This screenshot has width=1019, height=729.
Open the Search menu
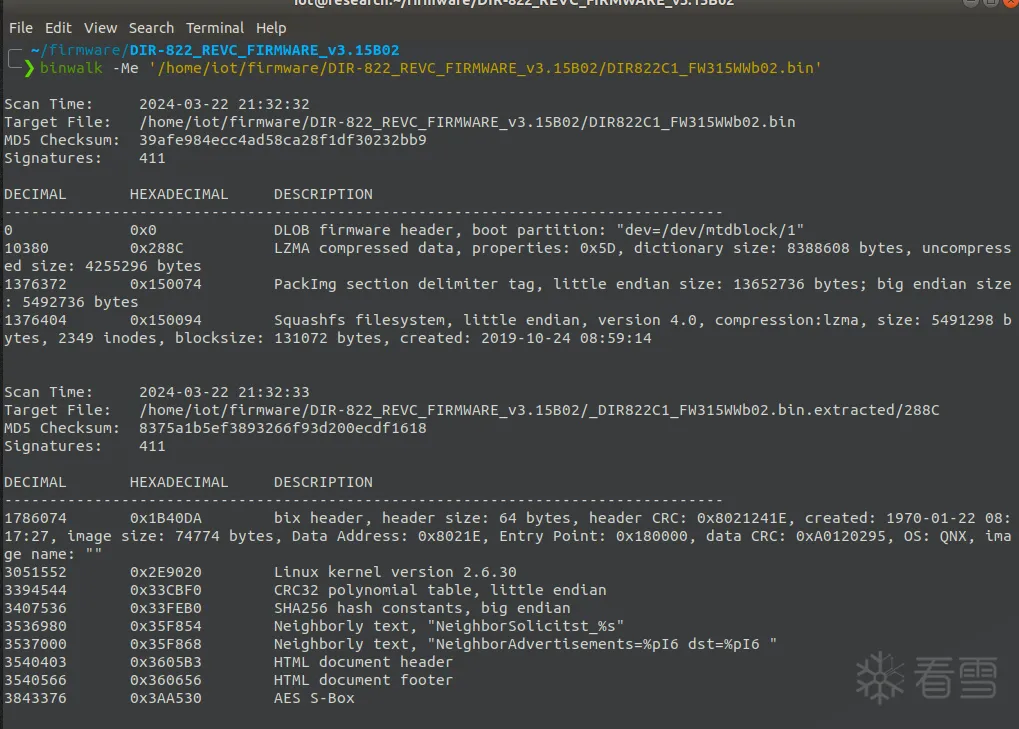pos(151,28)
